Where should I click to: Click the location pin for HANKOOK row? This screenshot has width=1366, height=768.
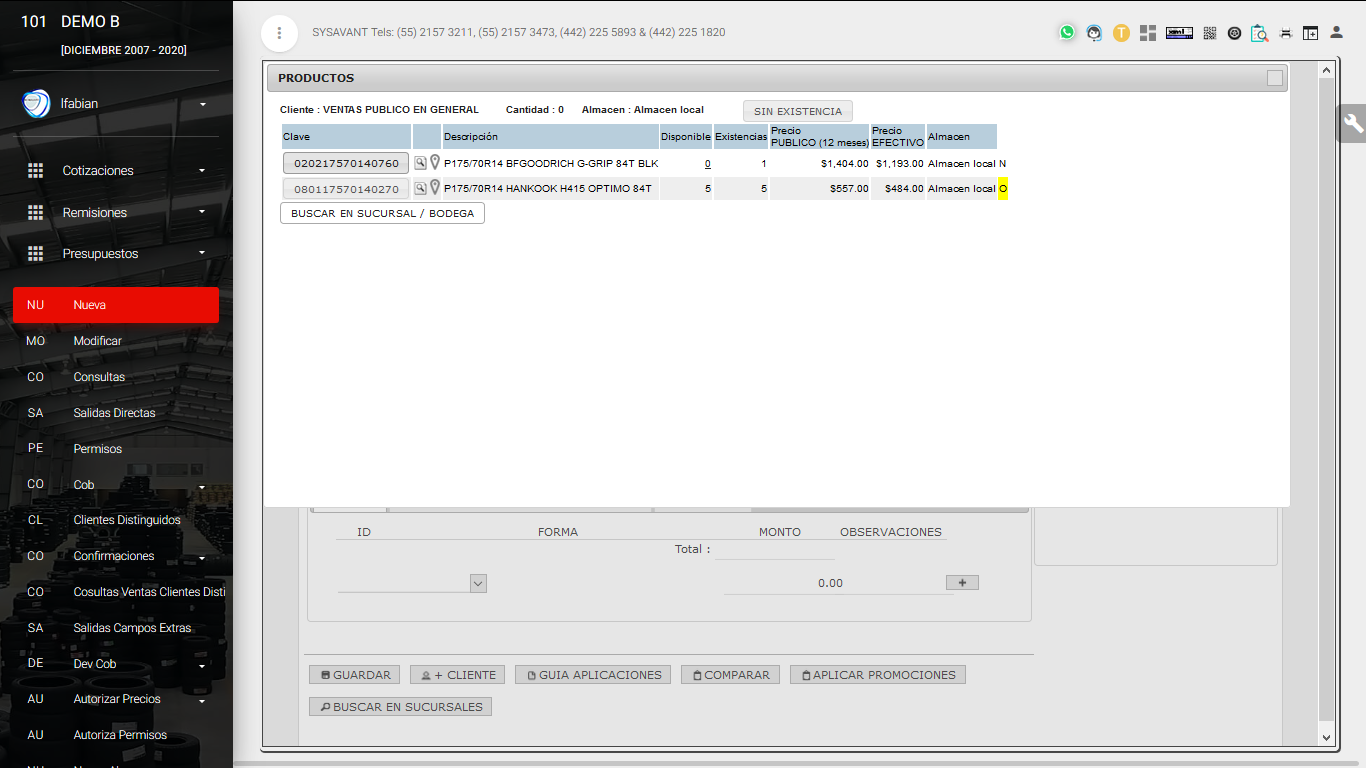pyautogui.click(x=435, y=187)
